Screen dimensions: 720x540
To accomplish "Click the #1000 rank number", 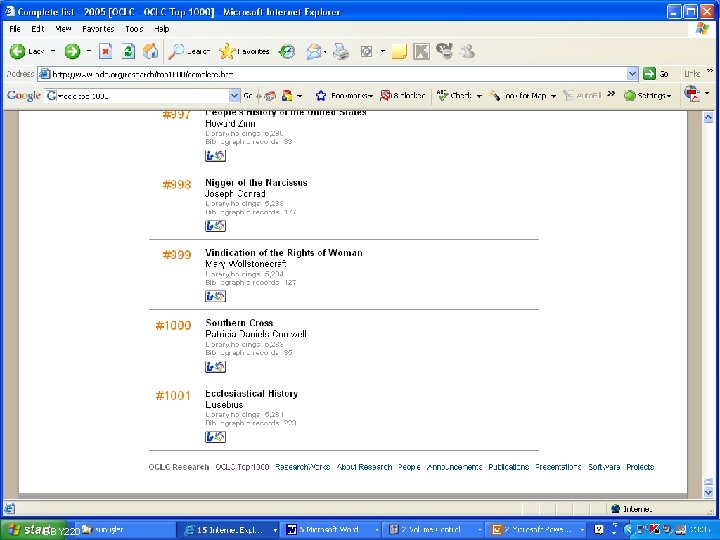I will [x=173, y=325].
